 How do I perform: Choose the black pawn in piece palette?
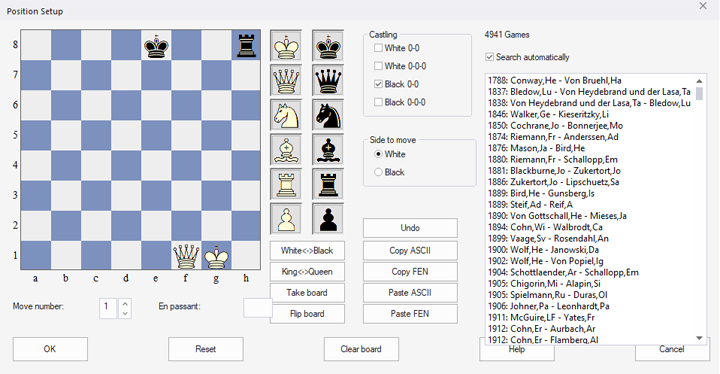tap(328, 219)
